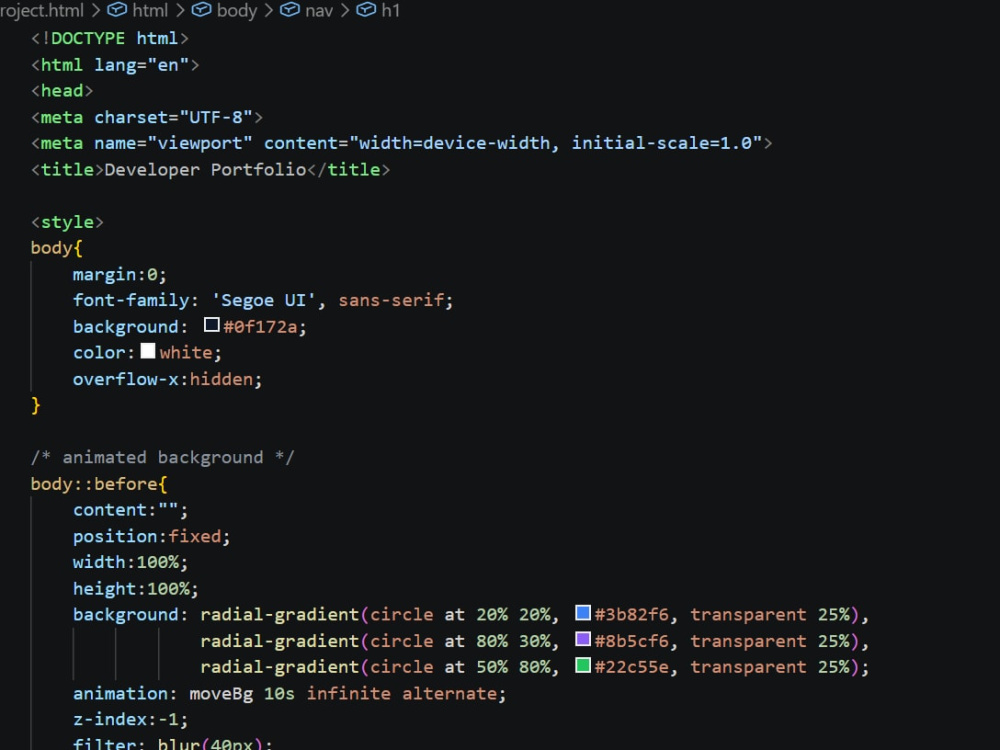Click the circle at 50% 80% text

pyautogui.click(x=460, y=667)
